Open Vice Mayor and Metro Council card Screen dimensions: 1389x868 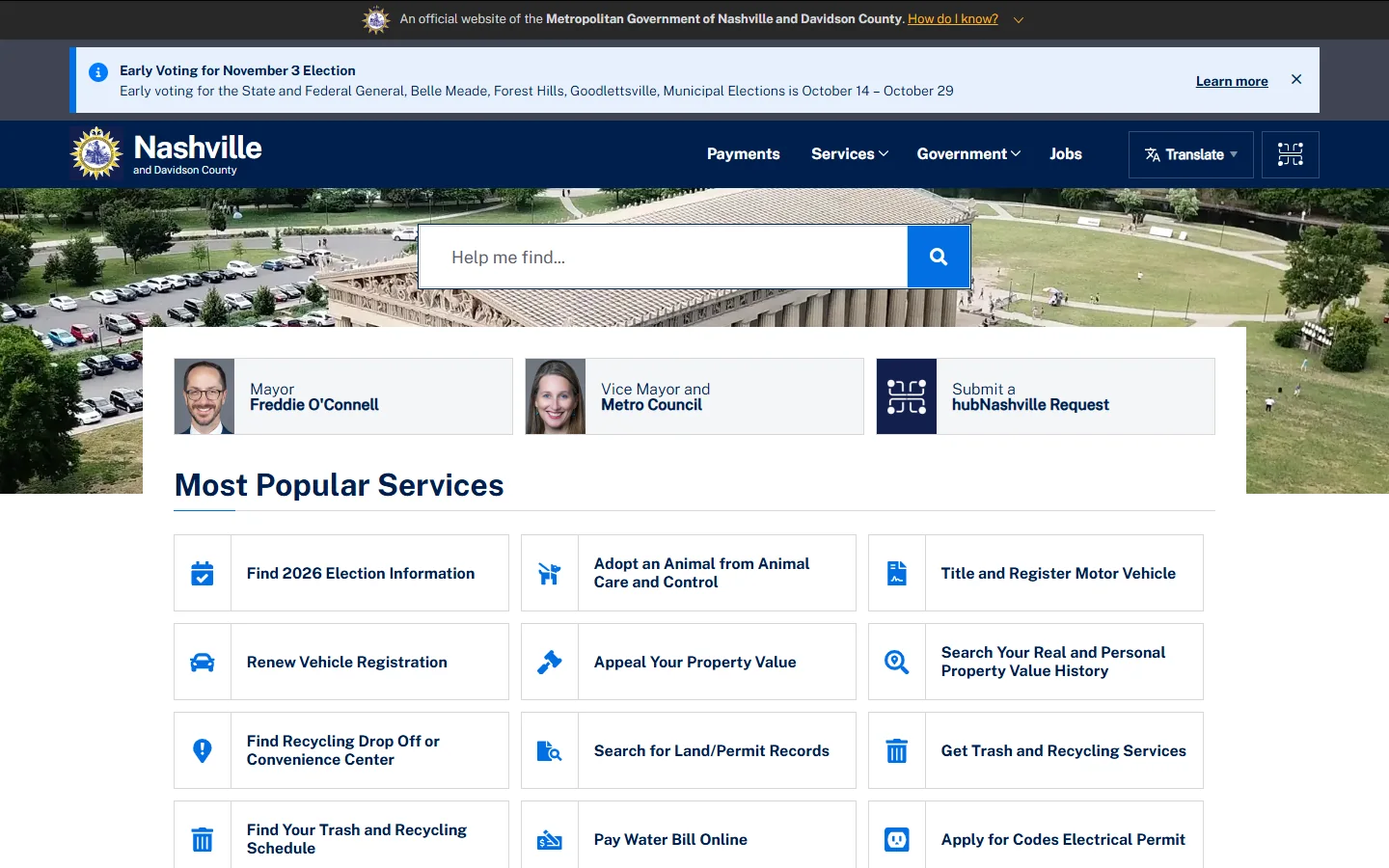tap(694, 396)
